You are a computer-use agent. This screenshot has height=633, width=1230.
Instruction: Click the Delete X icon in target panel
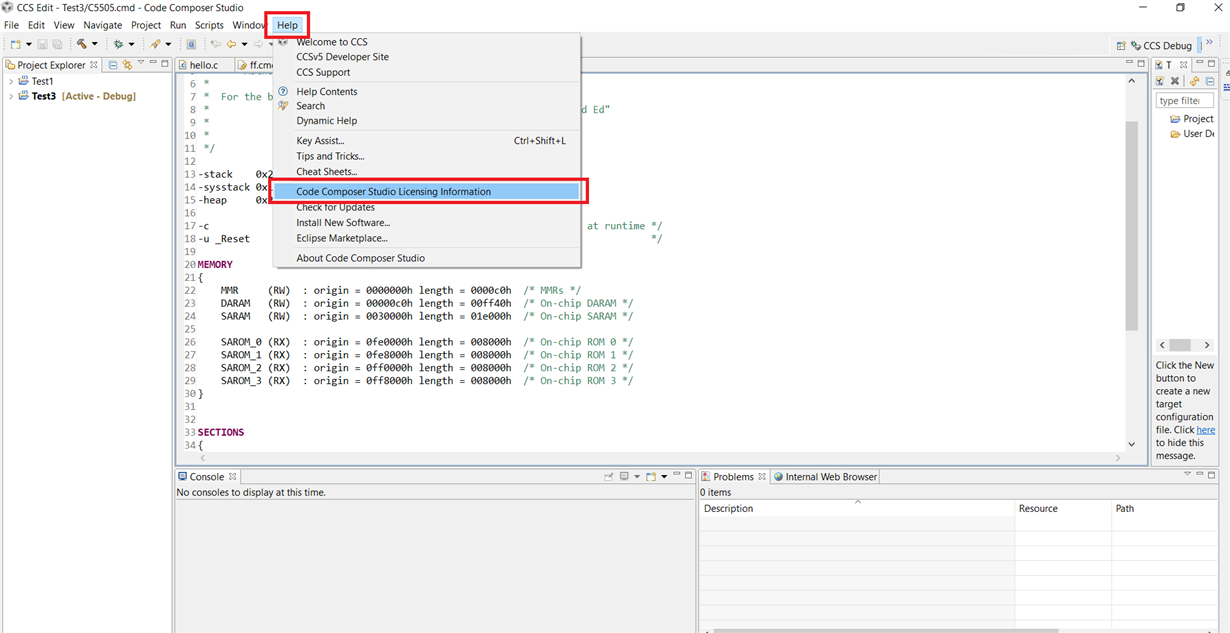point(1175,81)
